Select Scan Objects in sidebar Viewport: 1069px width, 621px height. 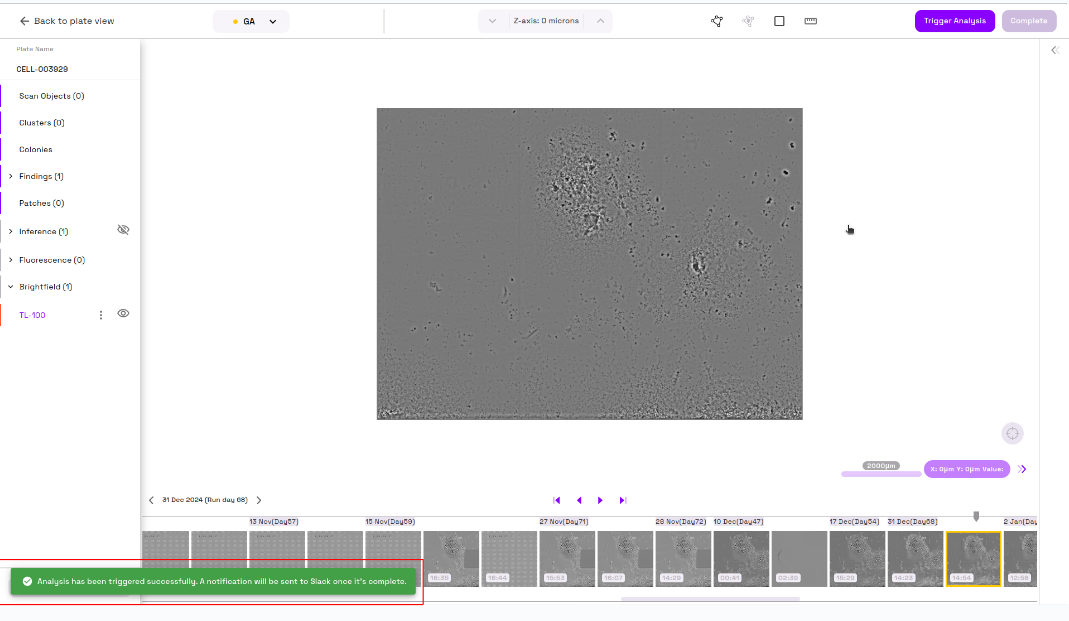point(51,96)
